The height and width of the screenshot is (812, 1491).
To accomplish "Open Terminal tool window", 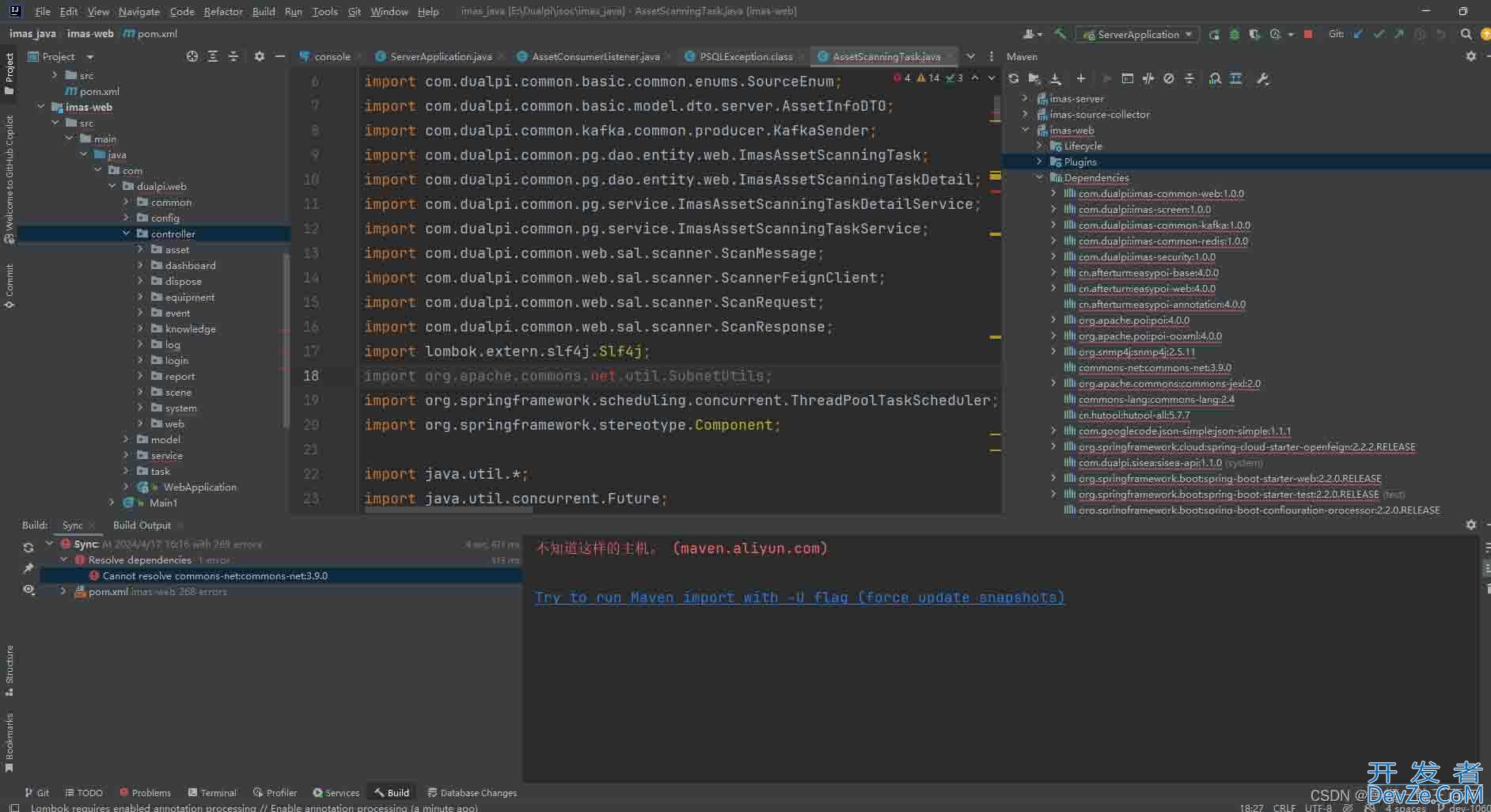I will pos(212,792).
